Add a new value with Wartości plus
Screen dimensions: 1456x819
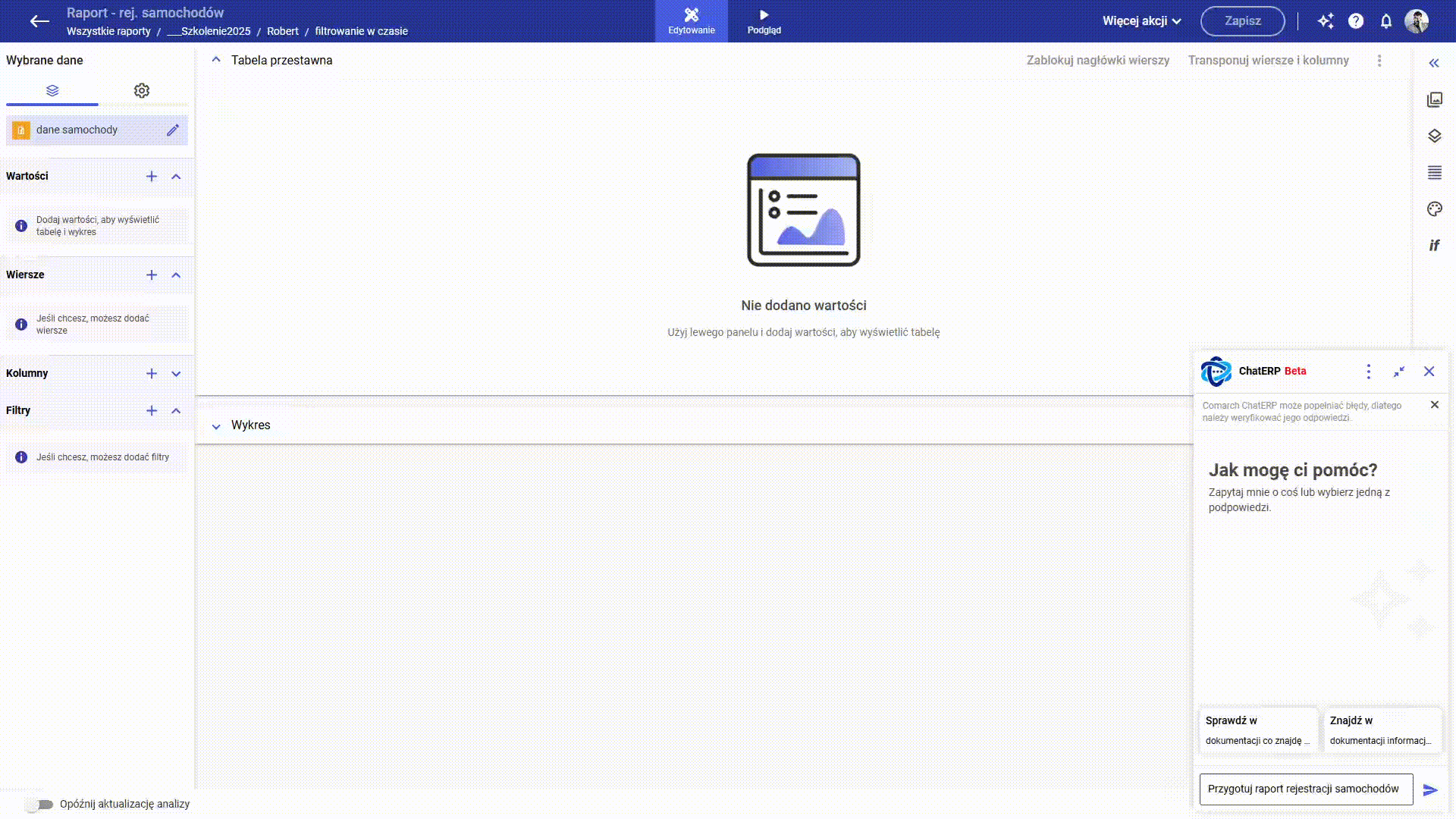pos(152,177)
